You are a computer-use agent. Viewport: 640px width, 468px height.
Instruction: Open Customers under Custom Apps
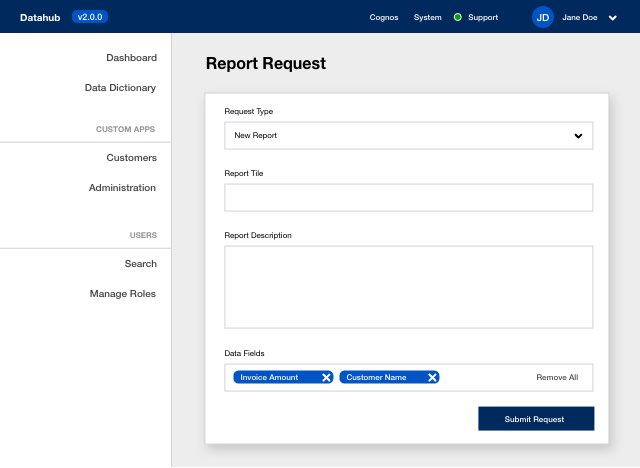click(131, 157)
